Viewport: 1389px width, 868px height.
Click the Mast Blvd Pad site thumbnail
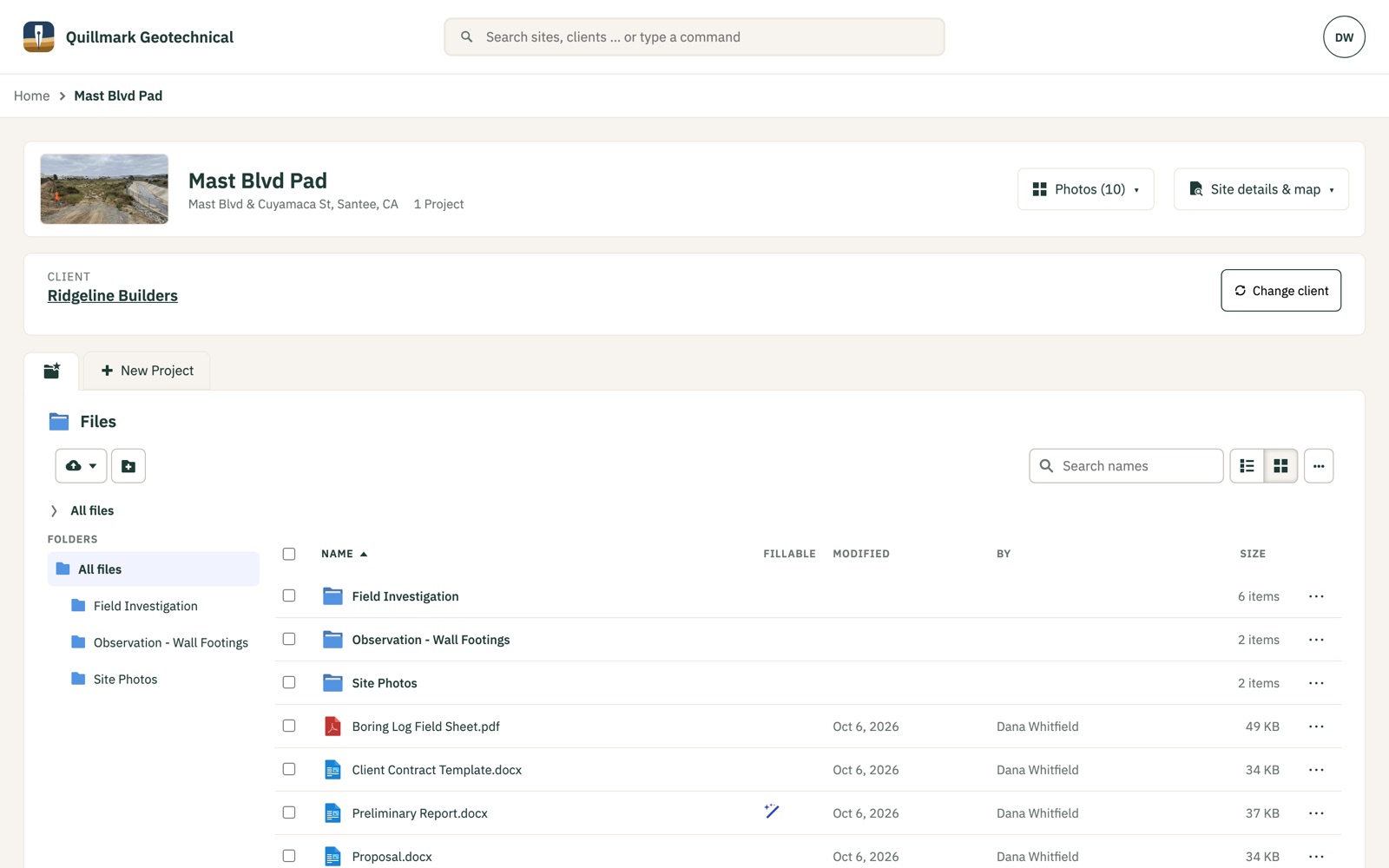click(104, 189)
